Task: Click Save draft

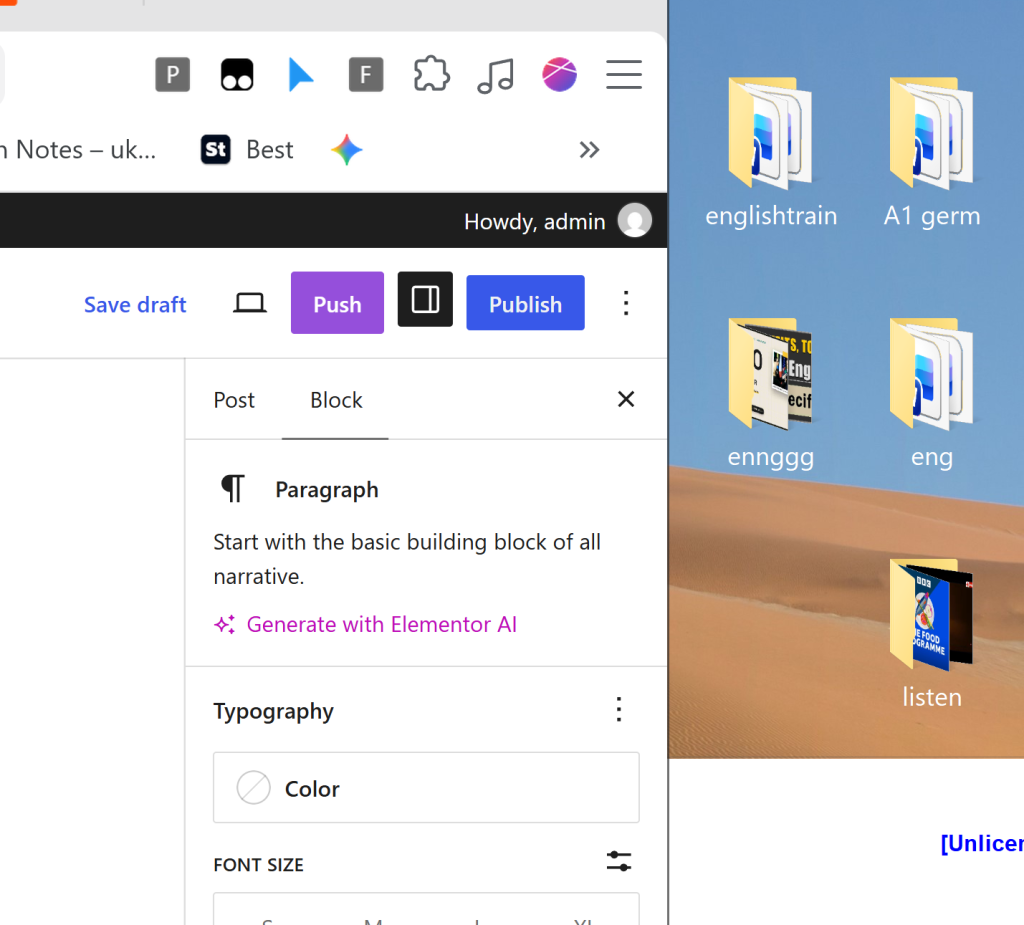Action: 135,304
